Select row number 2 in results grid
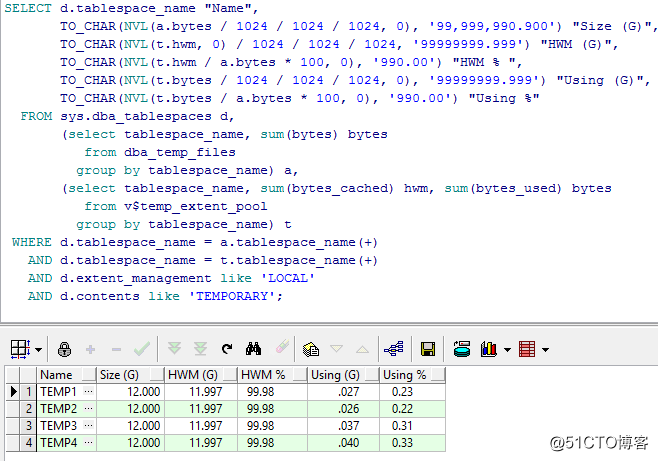The height and width of the screenshot is (461, 658). (29, 409)
